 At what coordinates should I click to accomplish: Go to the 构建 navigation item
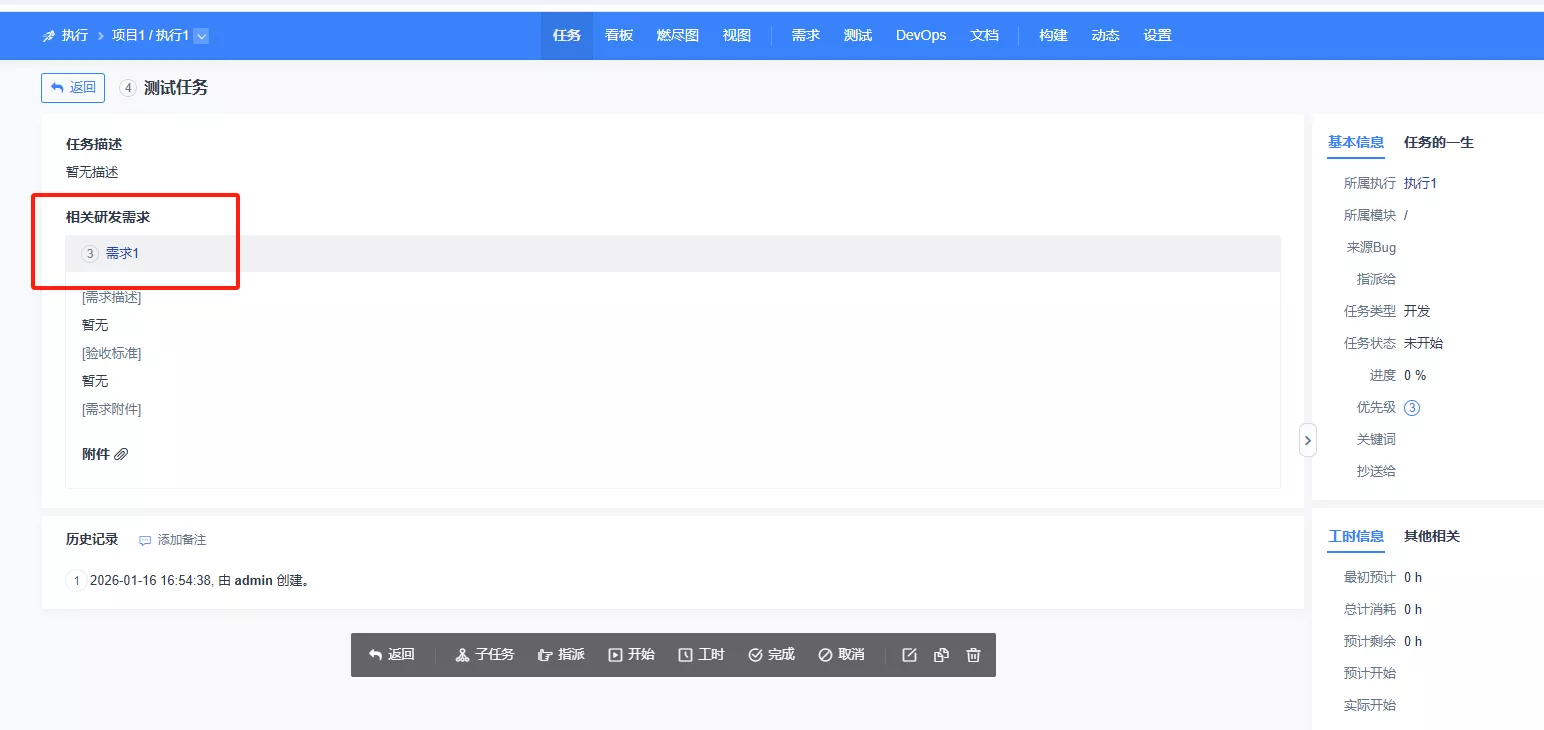coord(1053,35)
